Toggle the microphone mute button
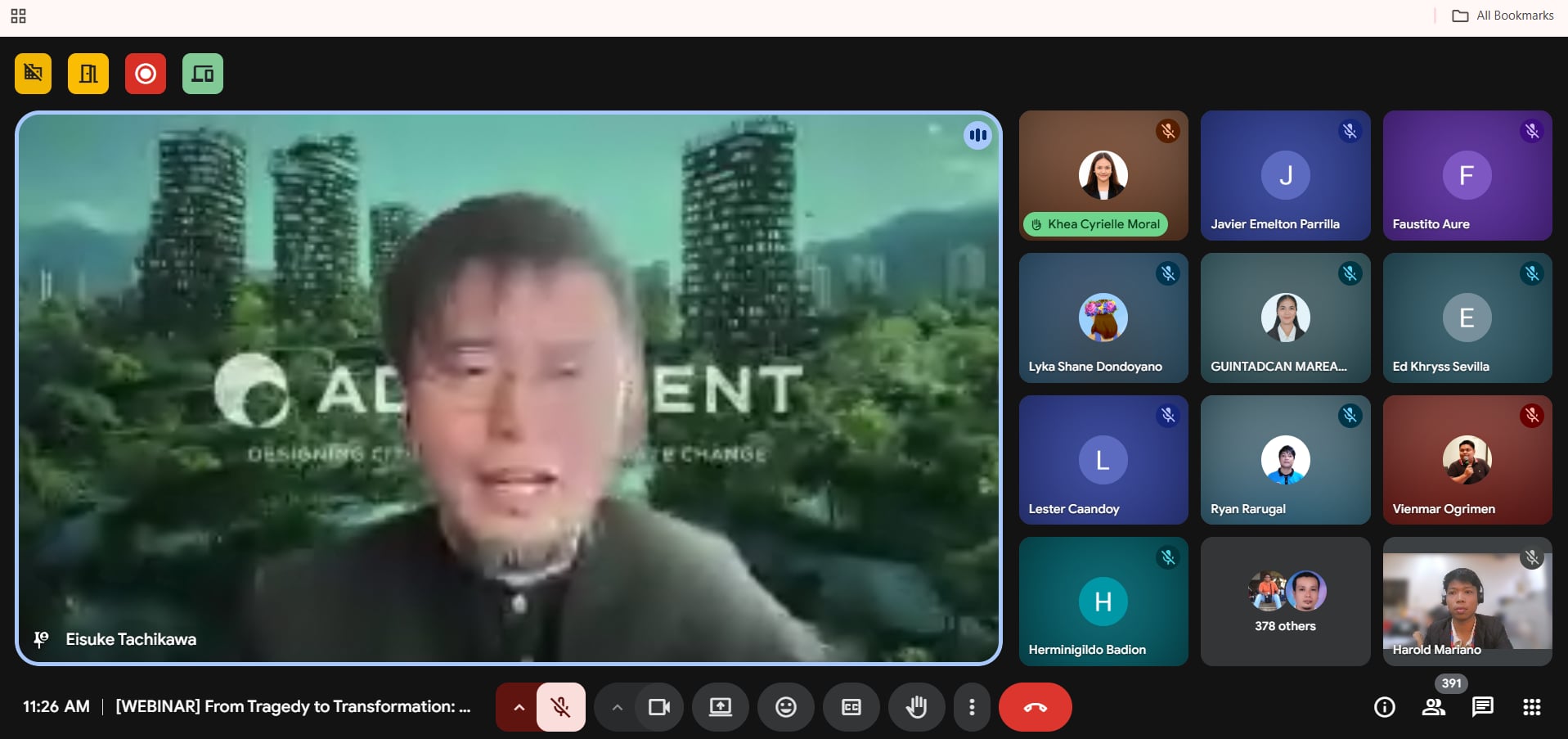The width and height of the screenshot is (1568, 739). coord(561,707)
